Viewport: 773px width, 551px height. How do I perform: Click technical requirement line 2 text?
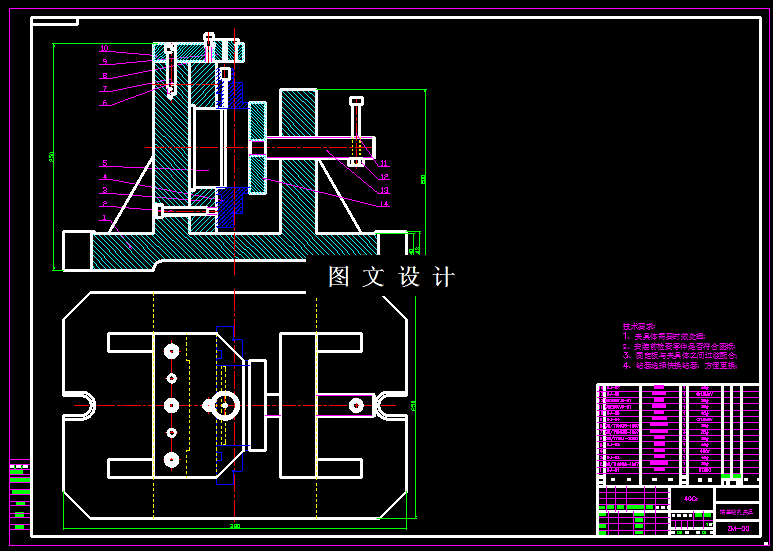680,346
